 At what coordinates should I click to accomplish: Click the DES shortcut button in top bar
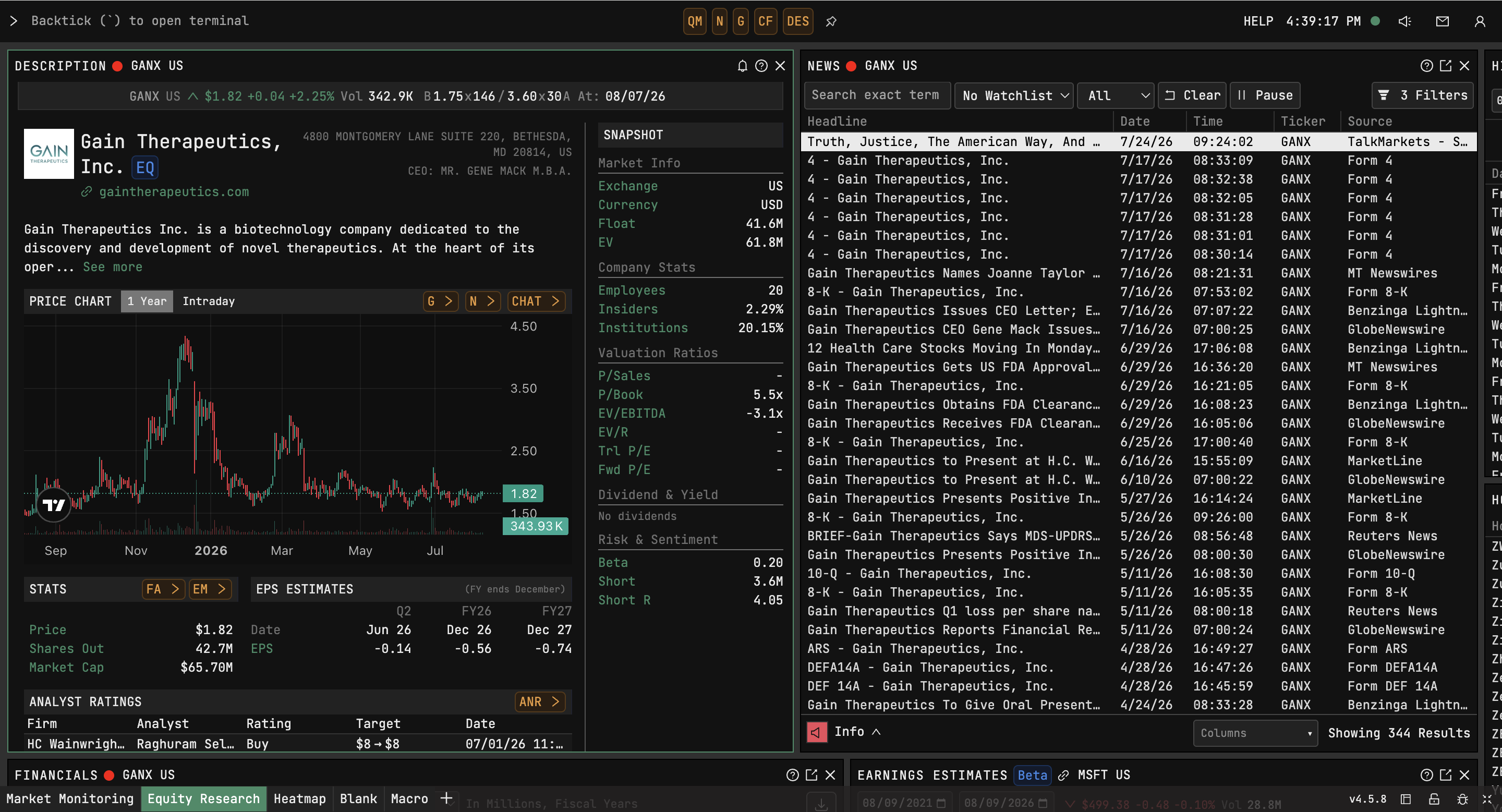[x=797, y=21]
